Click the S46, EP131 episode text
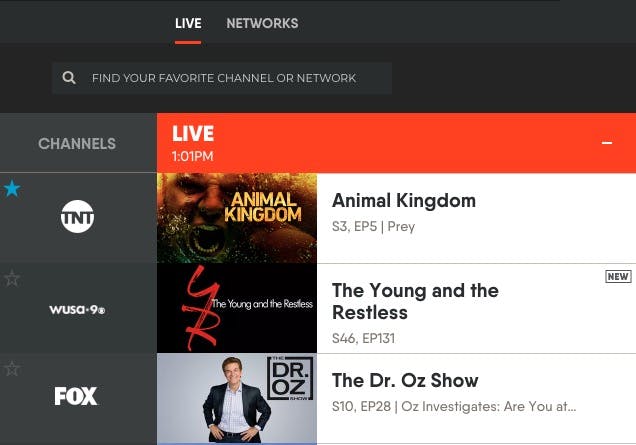Image resolution: width=636 pixels, height=445 pixels. click(x=363, y=338)
